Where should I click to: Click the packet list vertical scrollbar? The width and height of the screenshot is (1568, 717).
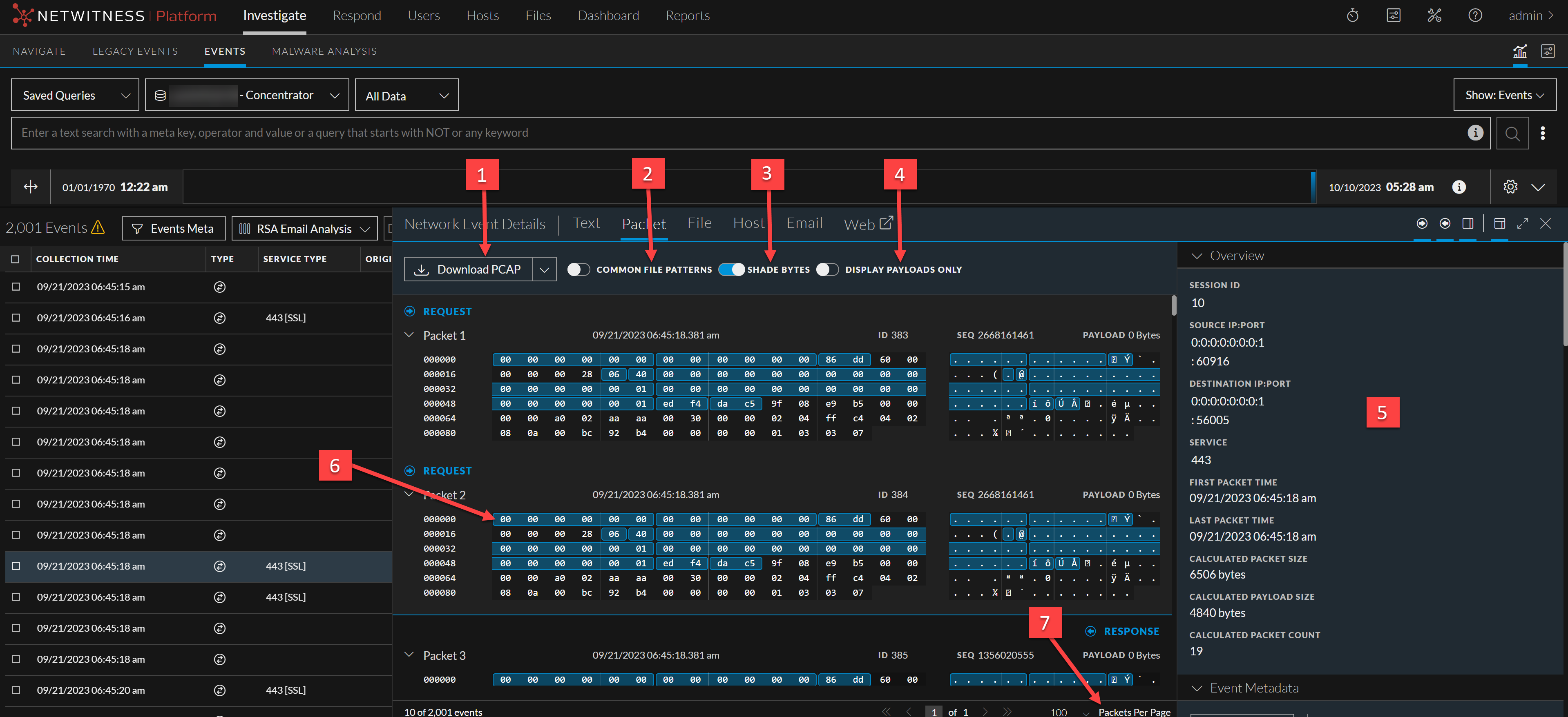point(1174,305)
